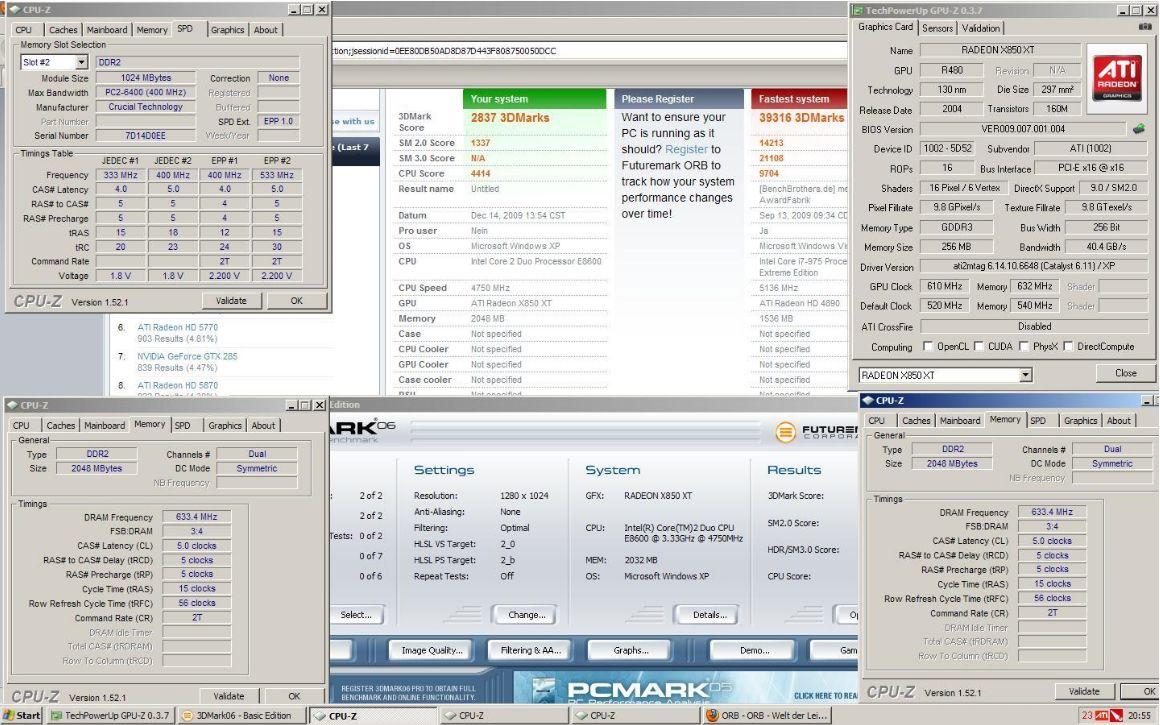Open the Slot #2 memory slot dropdown

pos(81,62)
